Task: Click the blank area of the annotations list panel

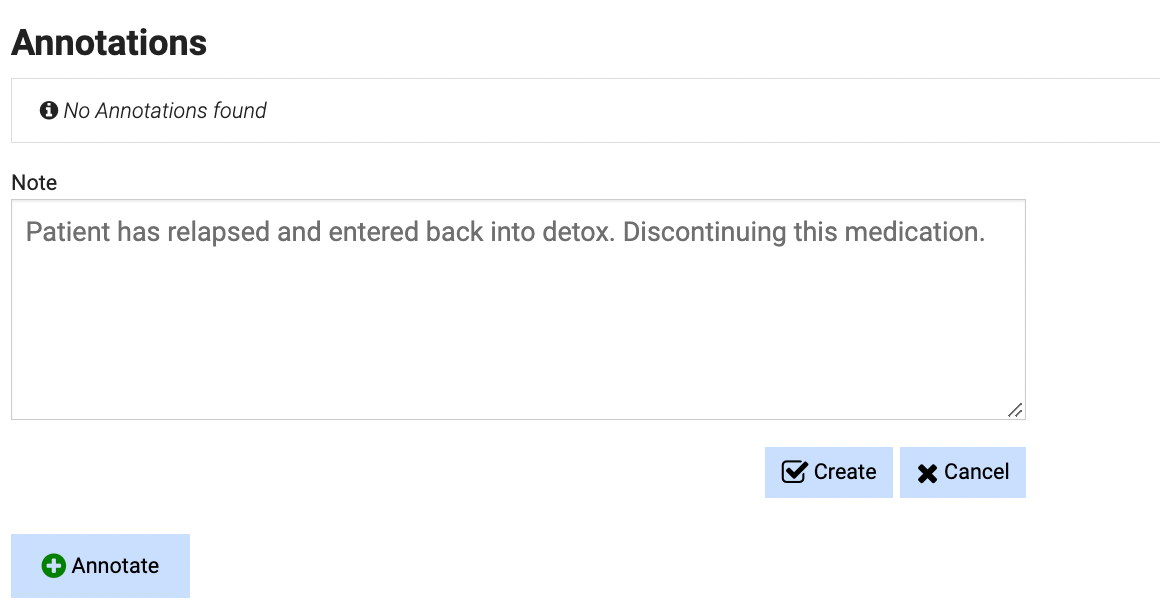Action: click(700, 110)
